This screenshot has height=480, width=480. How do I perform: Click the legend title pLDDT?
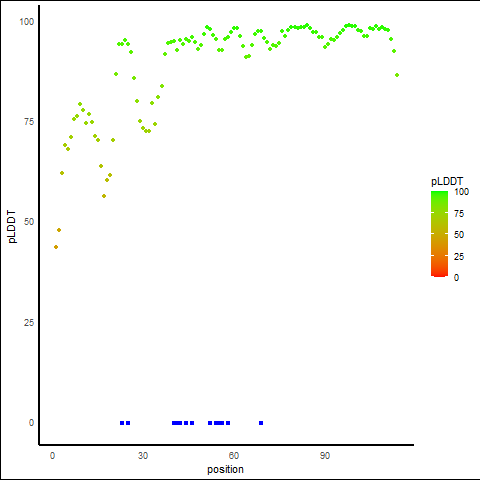[447, 181]
